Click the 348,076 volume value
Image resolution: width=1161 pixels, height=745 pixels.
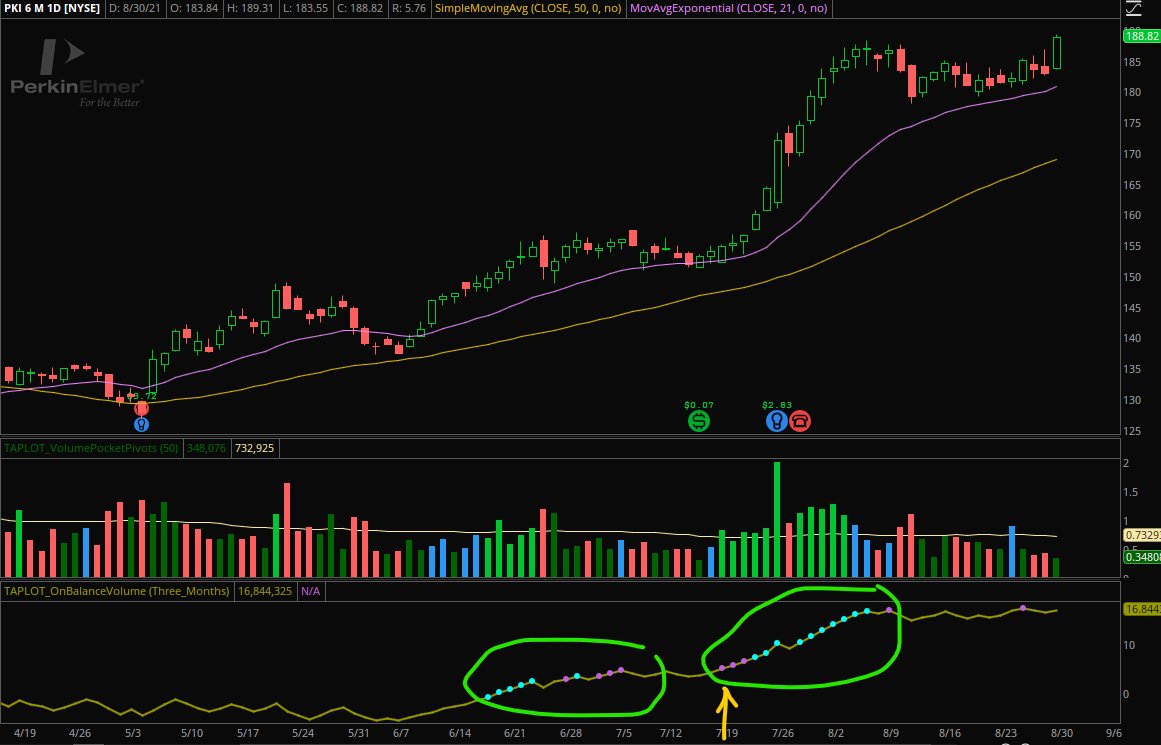[x=206, y=448]
